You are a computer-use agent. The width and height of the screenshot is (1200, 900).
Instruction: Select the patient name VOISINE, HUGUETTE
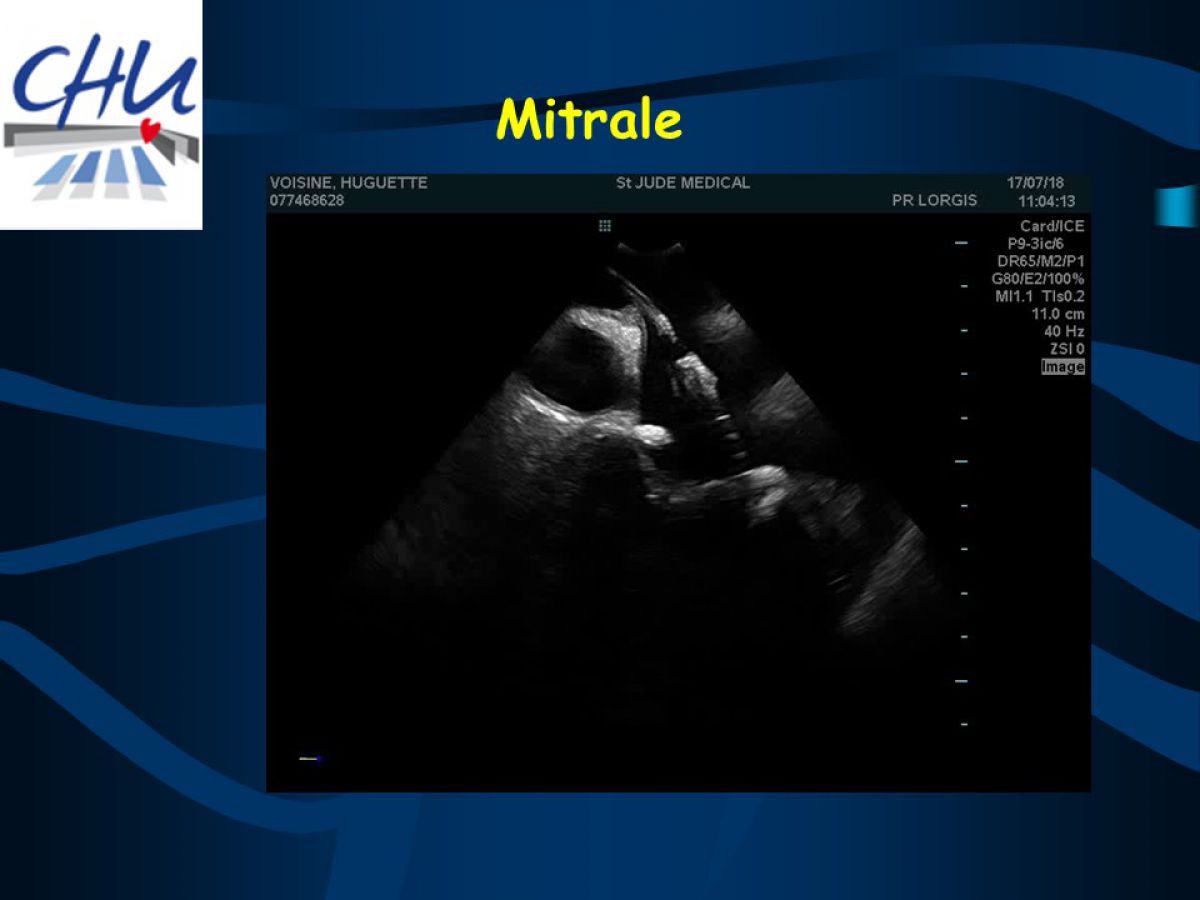click(x=349, y=183)
